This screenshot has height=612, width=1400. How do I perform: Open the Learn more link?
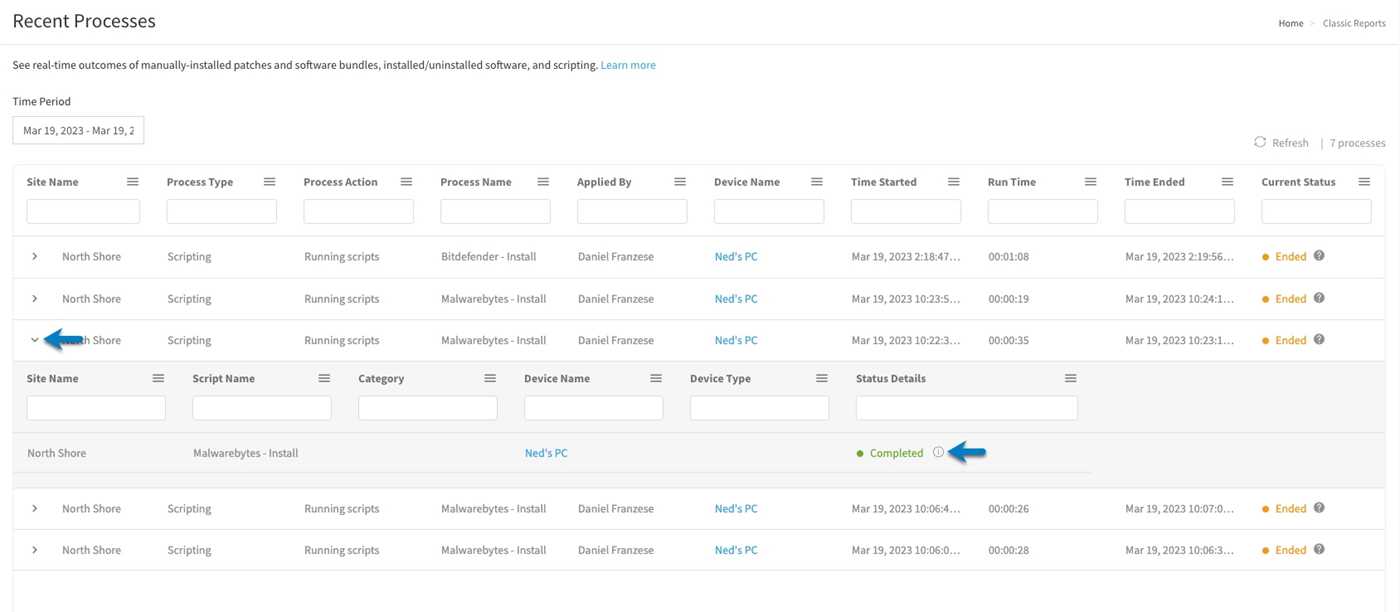(x=628, y=65)
